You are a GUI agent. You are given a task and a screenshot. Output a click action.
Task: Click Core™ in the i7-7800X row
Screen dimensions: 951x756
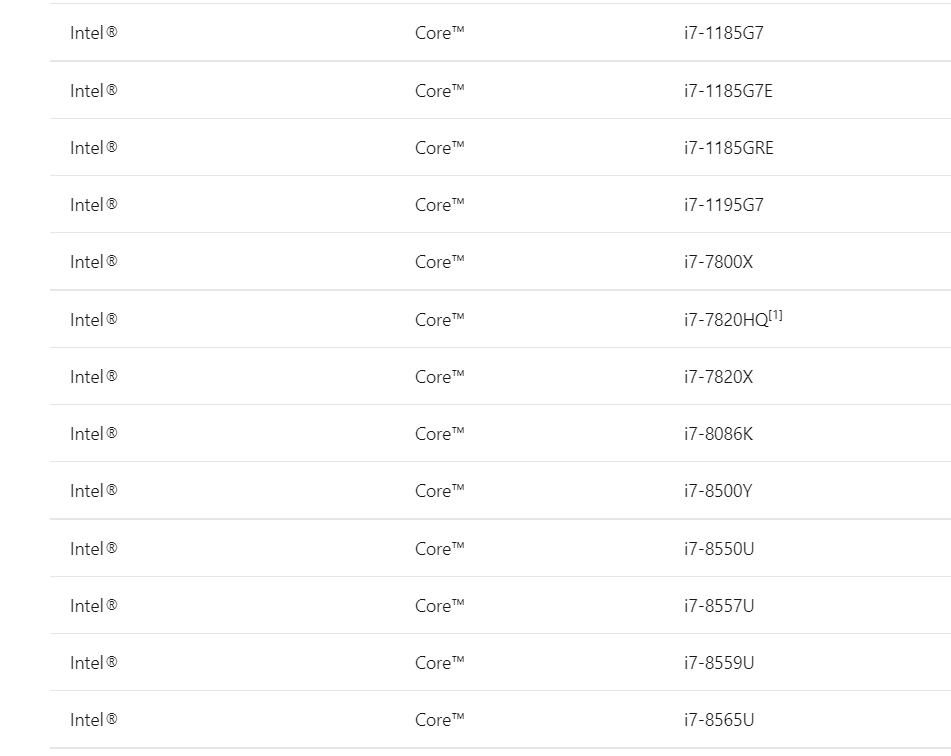point(440,262)
